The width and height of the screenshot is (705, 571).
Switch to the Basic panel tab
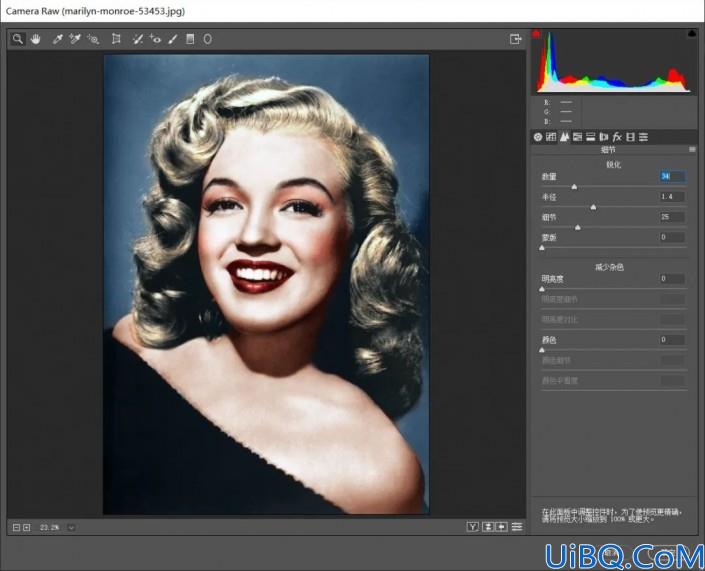[538, 137]
